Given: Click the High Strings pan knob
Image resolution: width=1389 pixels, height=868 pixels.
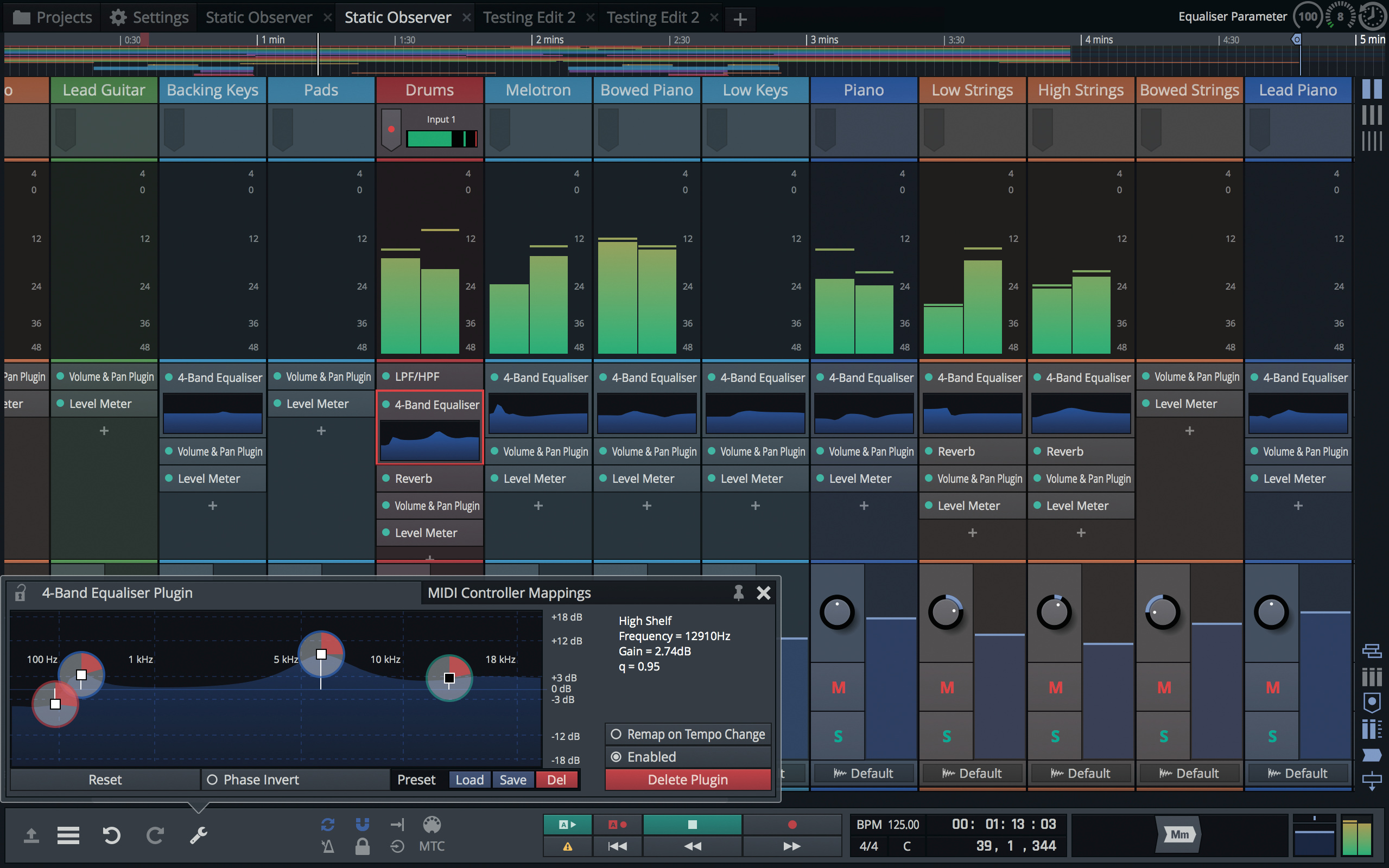Looking at the screenshot, I should (x=1054, y=612).
